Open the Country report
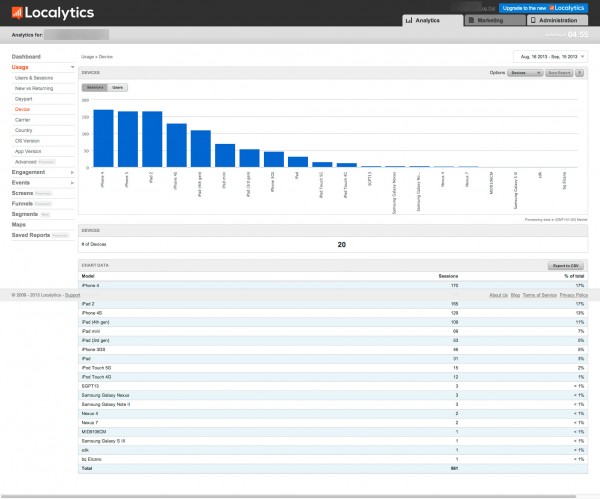The image size is (600, 499). (x=24, y=130)
